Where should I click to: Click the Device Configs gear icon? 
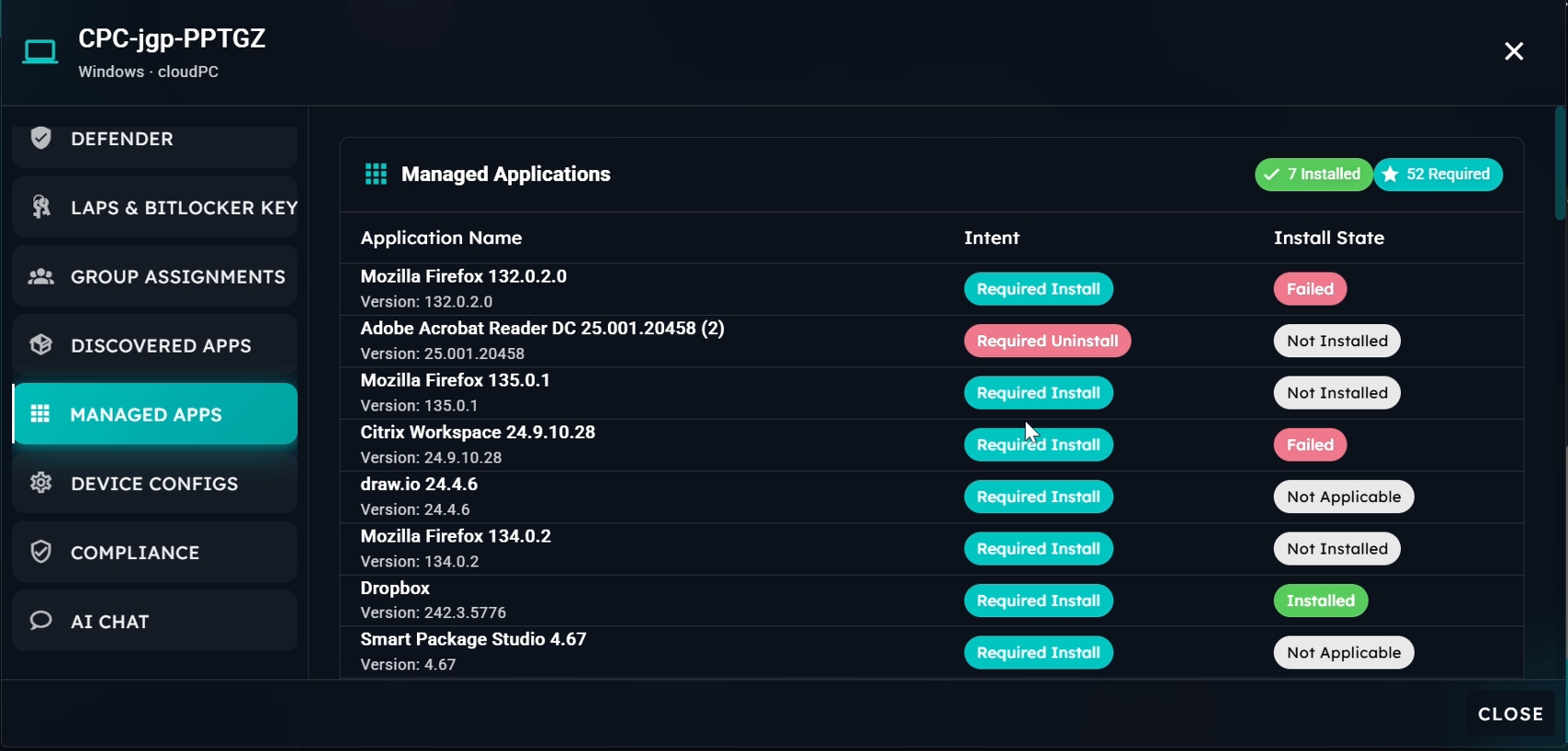click(40, 483)
